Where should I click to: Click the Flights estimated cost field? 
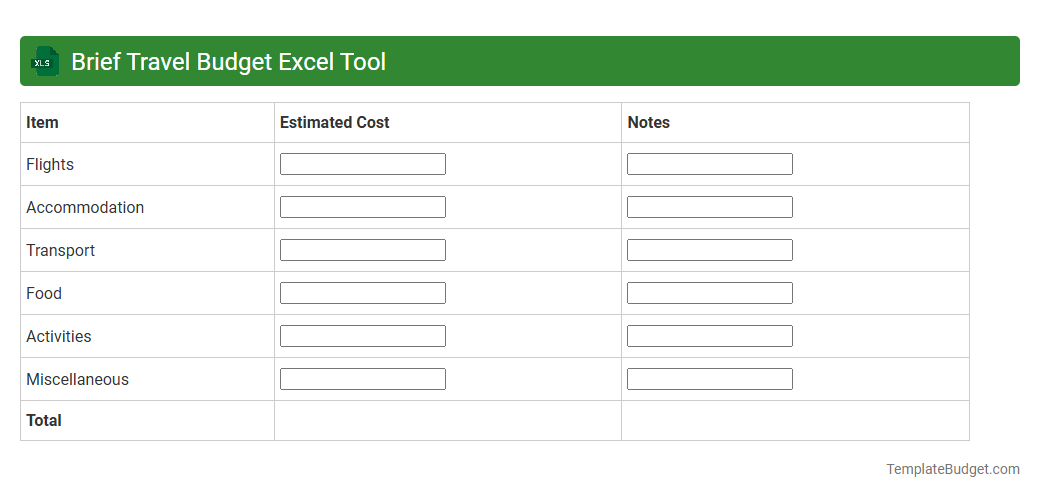(x=363, y=164)
